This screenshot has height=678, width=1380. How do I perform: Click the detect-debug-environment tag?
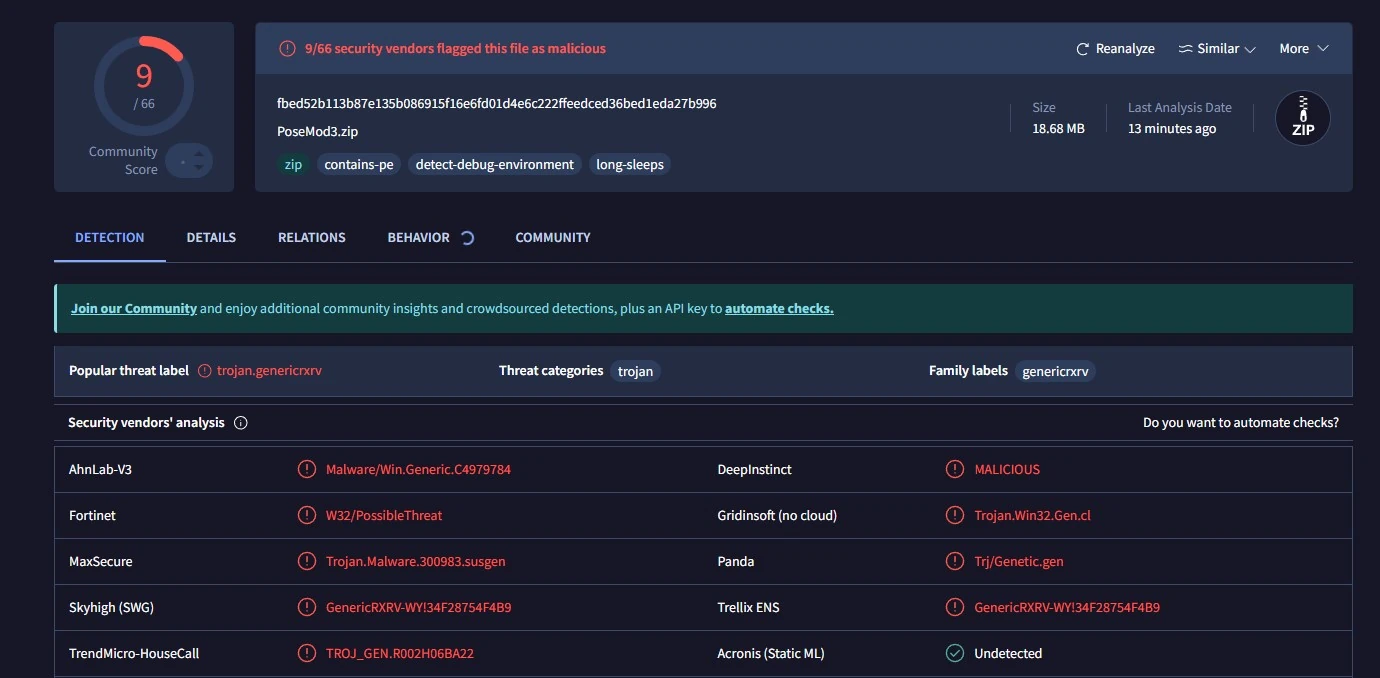coord(495,165)
